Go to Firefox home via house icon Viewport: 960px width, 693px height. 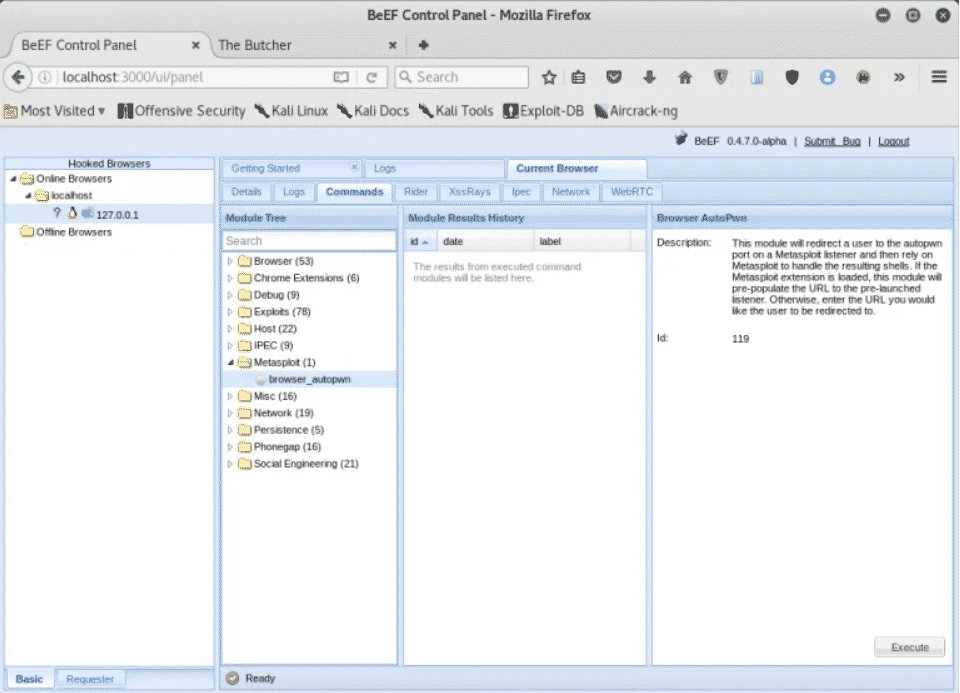click(x=685, y=77)
